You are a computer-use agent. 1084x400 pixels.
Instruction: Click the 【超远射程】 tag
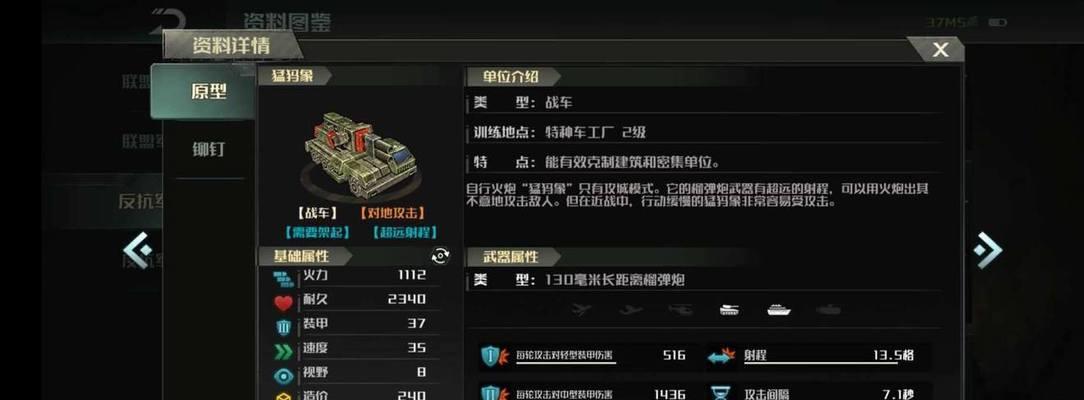click(404, 233)
